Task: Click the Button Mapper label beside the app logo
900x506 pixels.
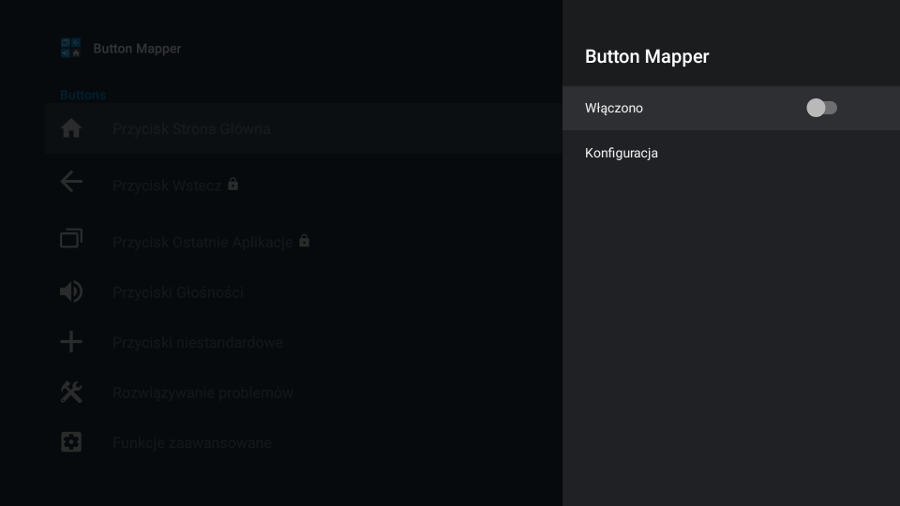Action: click(x=137, y=49)
